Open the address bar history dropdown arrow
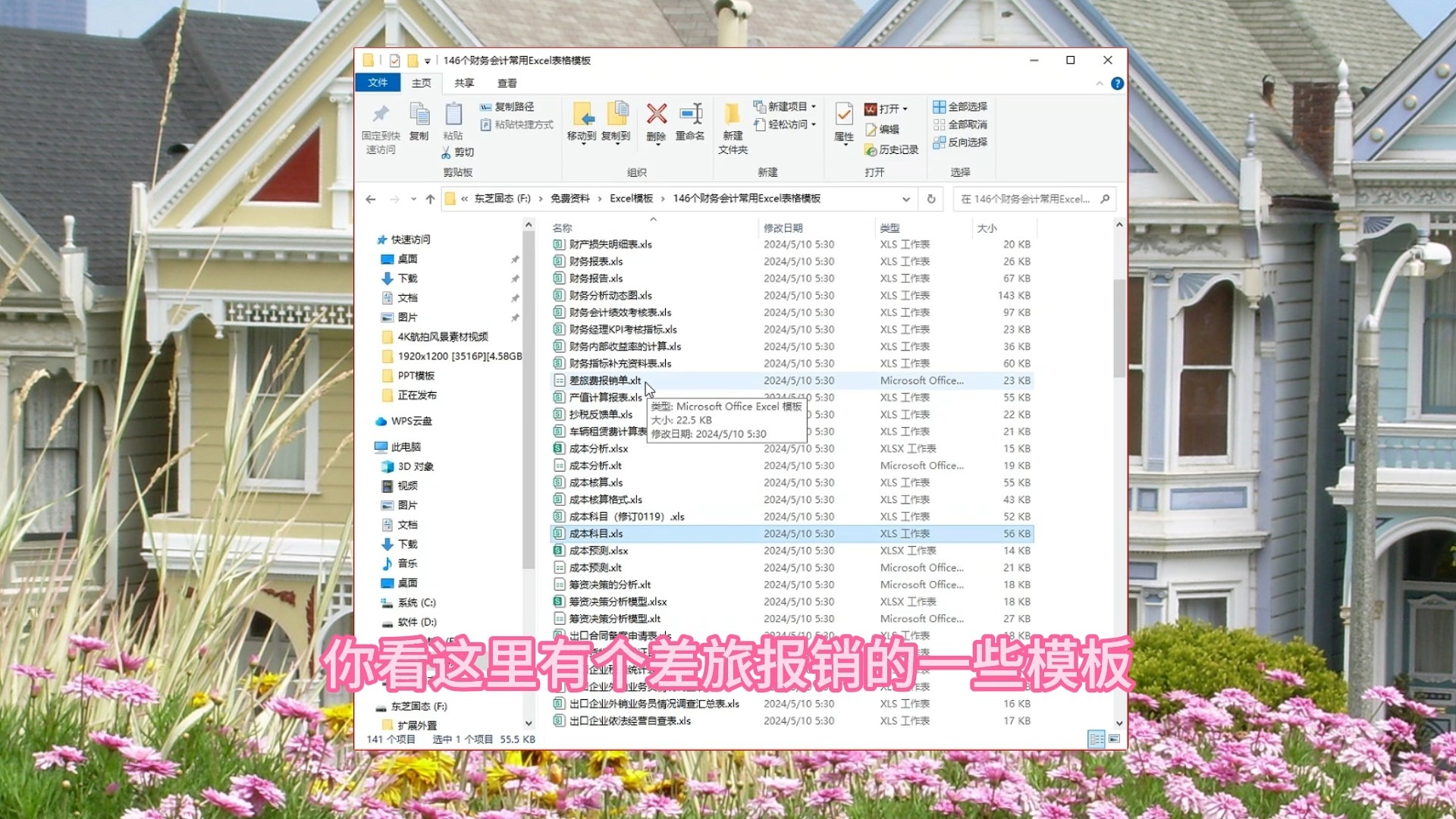This screenshot has height=819, width=1456. (905, 199)
